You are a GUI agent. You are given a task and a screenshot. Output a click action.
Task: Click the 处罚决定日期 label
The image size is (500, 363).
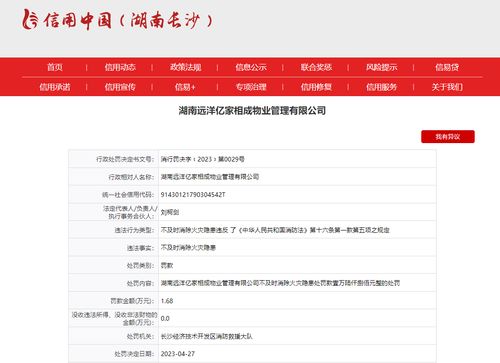click(x=135, y=354)
